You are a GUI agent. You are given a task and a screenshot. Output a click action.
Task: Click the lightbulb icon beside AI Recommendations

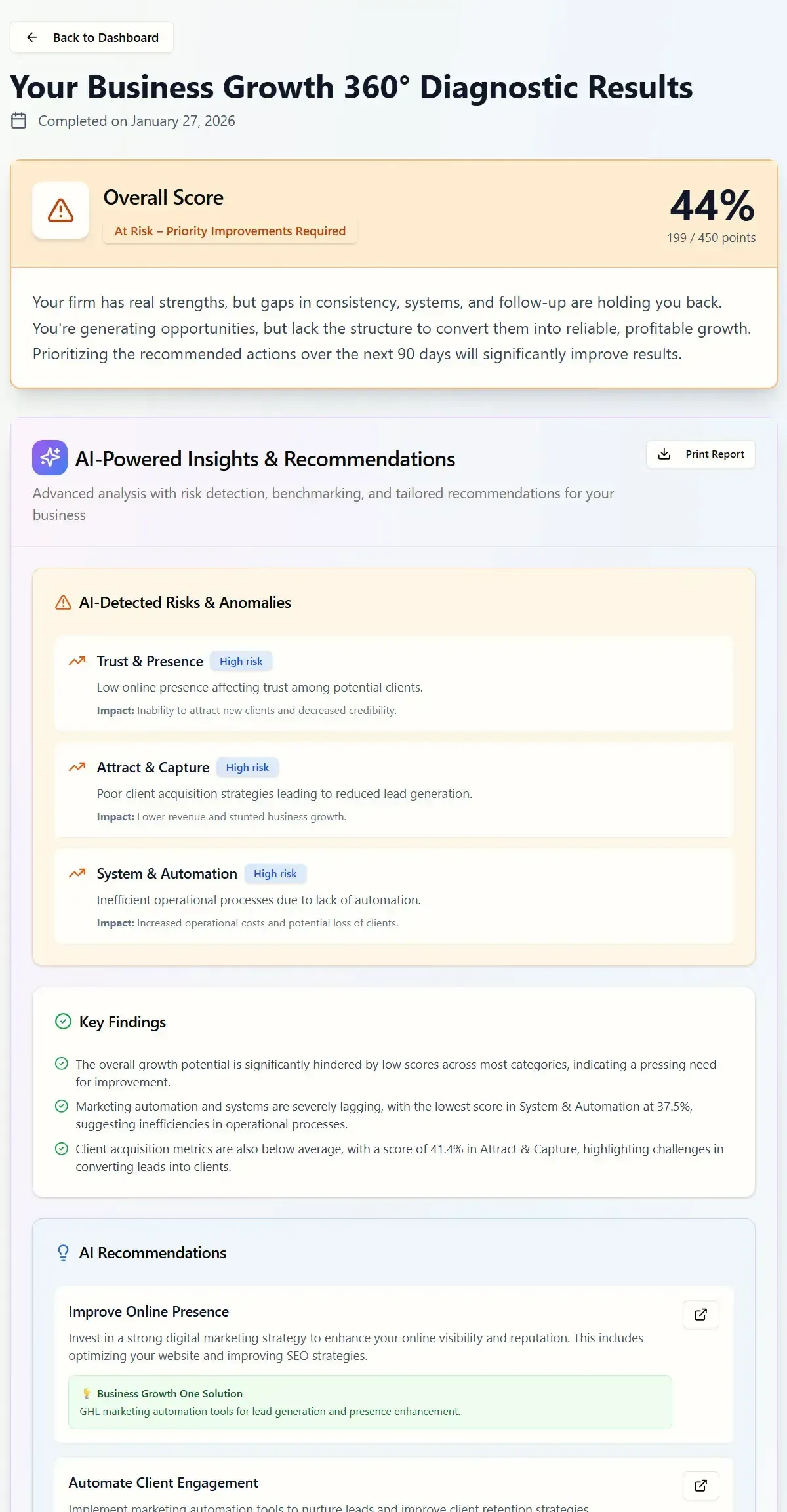coord(62,1252)
